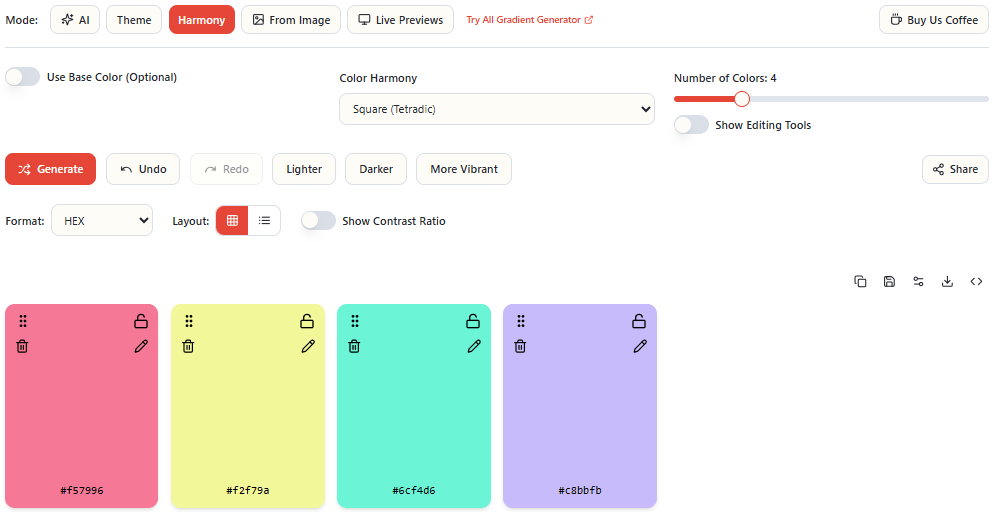The width and height of the screenshot is (997, 512).
Task: Click the download palette icon
Action: (947, 282)
